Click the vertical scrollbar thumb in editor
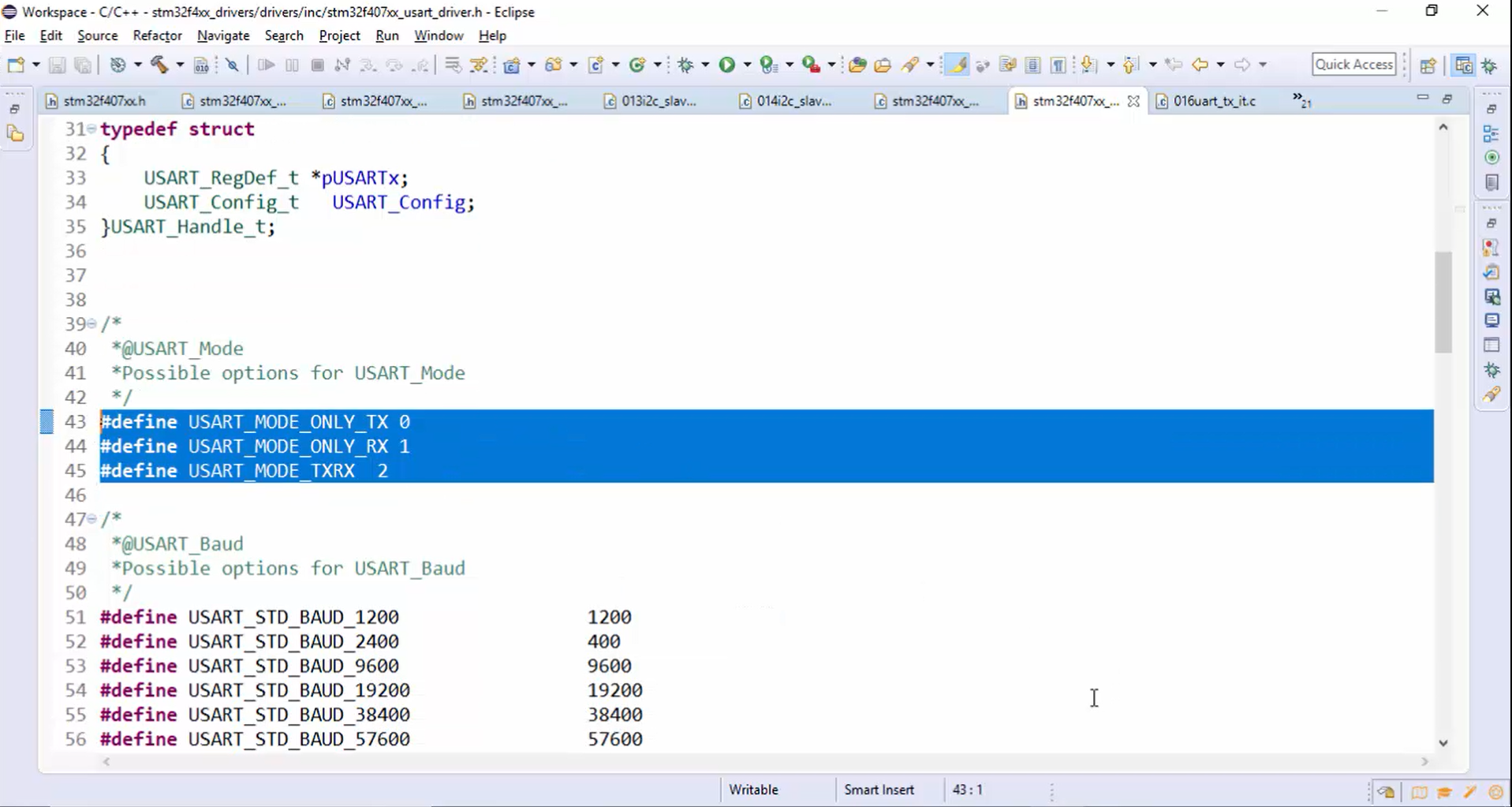This screenshot has height=807, width=1512. point(1443,301)
